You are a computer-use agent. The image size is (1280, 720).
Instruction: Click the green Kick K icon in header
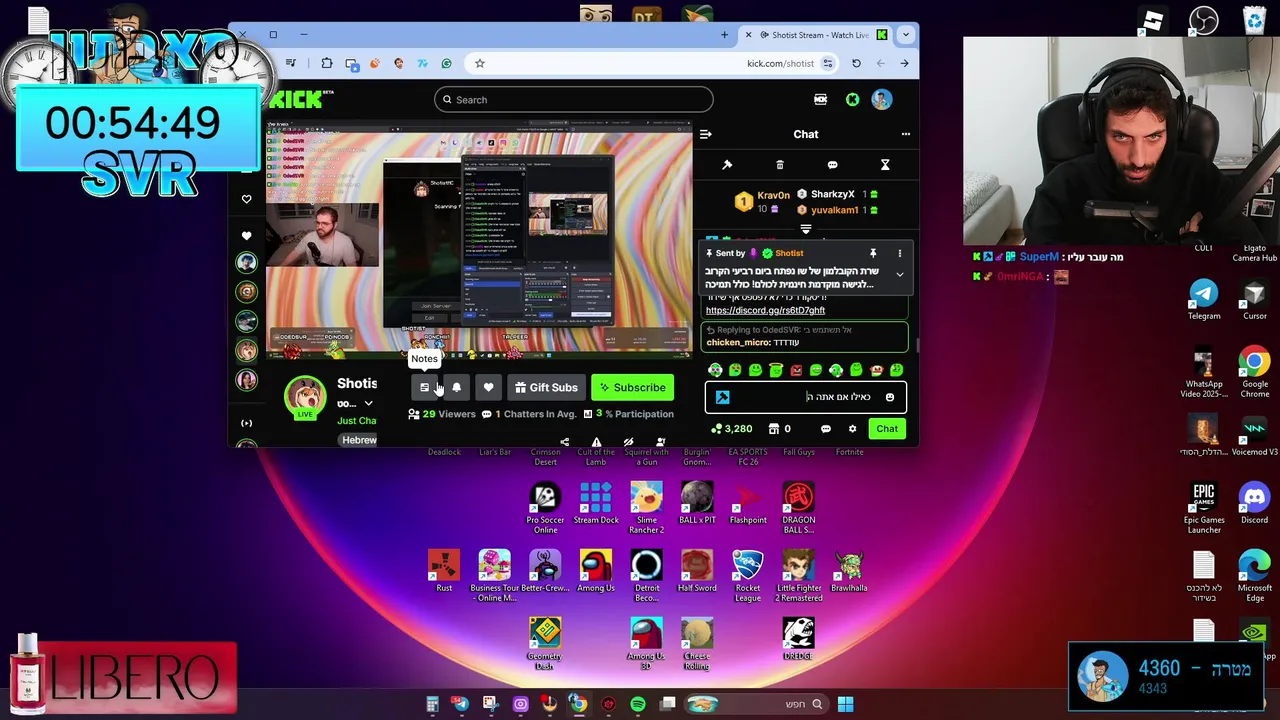click(x=852, y=100)
